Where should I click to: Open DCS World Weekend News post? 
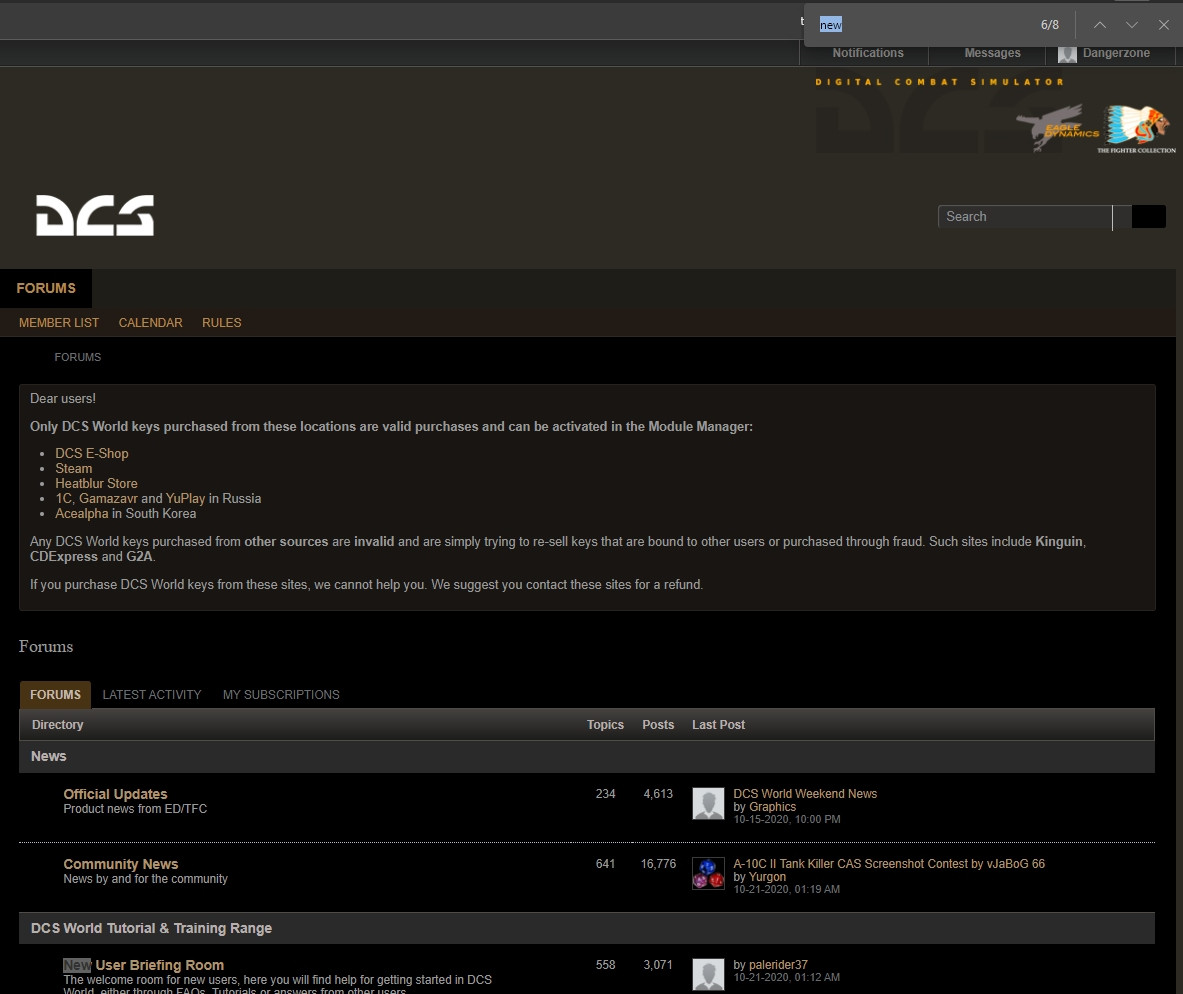(805, 794)
